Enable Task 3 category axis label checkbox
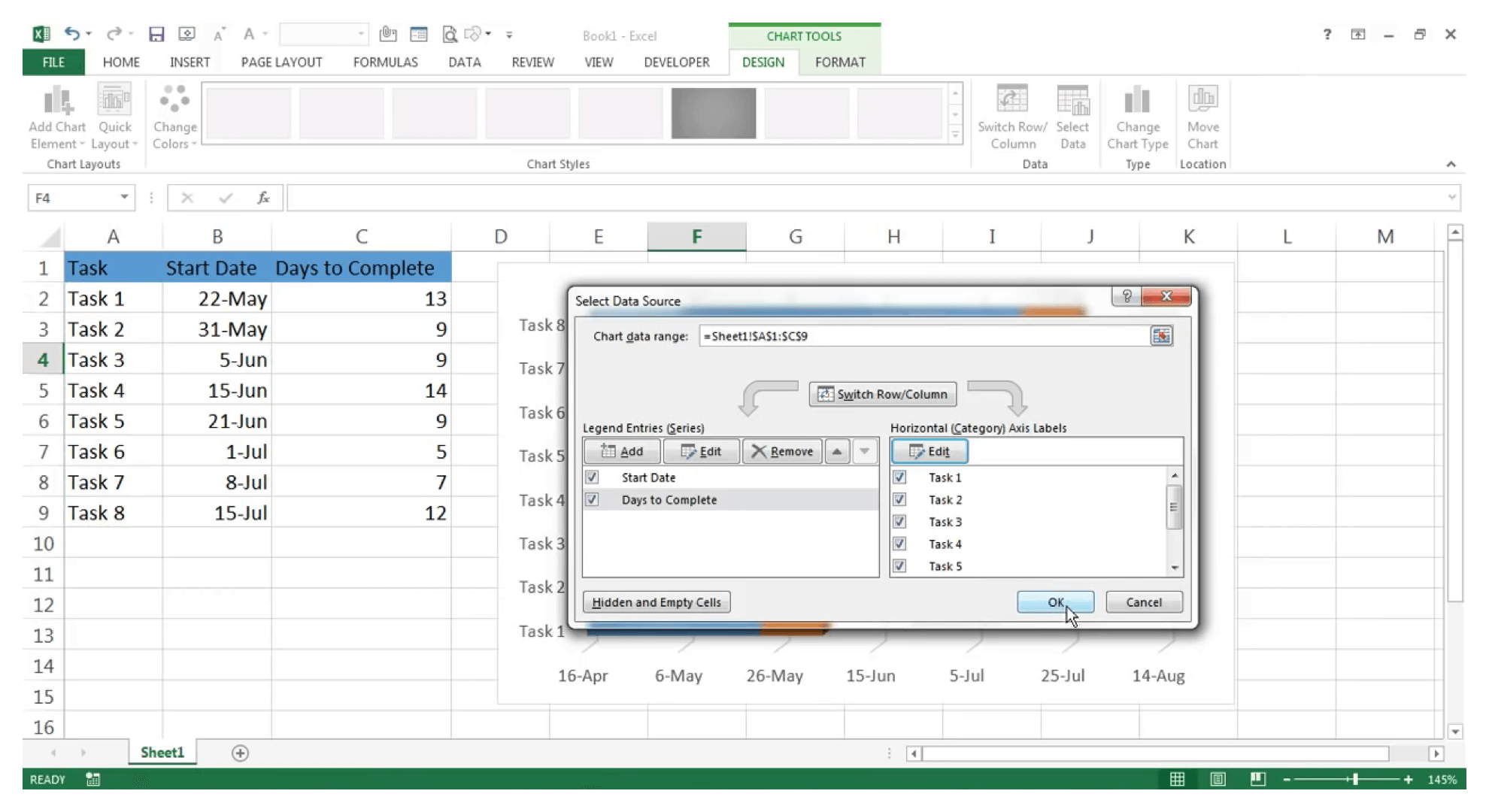1489x812 pixels. 899,521
